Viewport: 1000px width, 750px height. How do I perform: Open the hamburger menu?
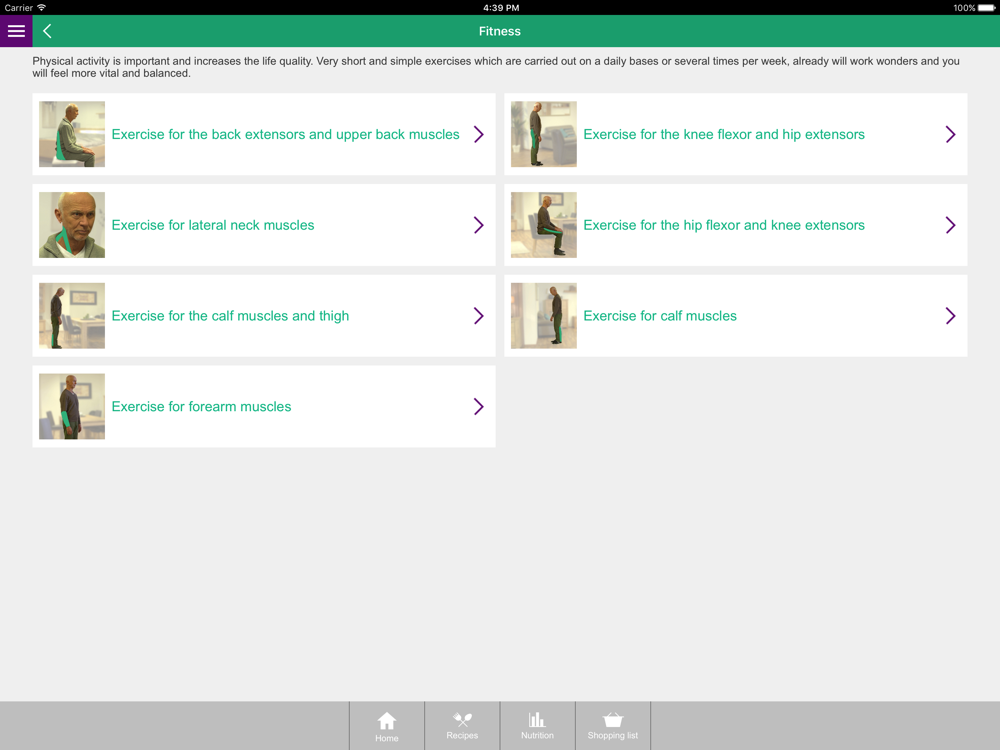click(16, 31)
